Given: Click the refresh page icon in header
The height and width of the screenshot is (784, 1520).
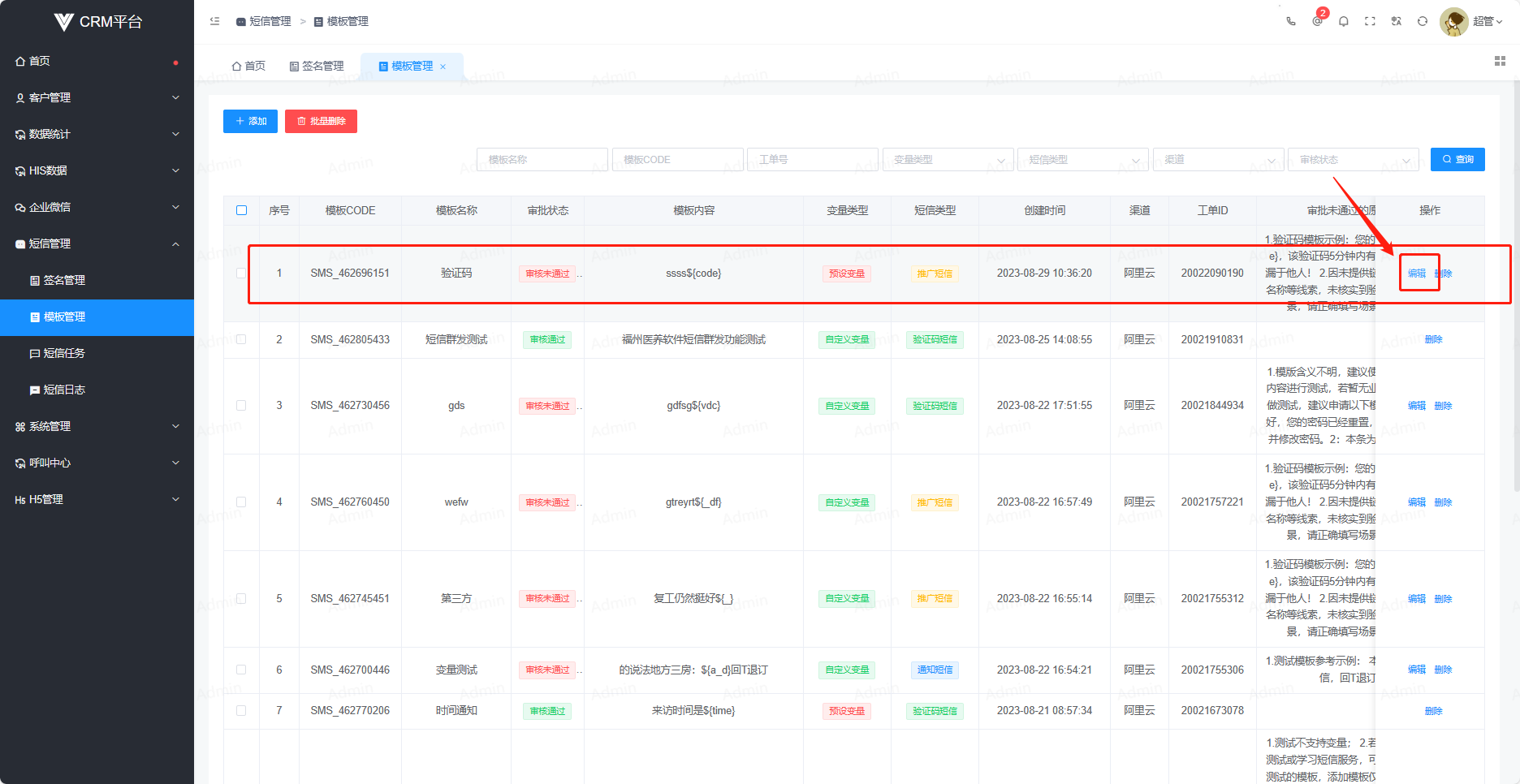Looking at the screenshot, I should (x=1423, y=21).
